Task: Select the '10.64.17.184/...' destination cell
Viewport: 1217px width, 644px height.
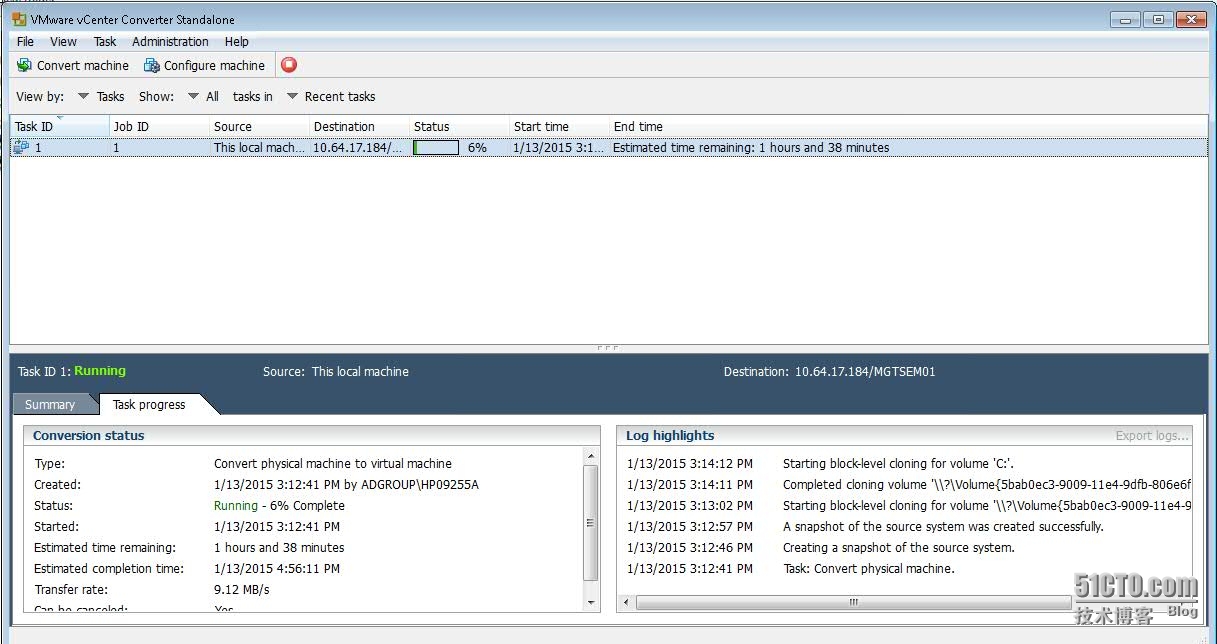Action: (358, 147)
